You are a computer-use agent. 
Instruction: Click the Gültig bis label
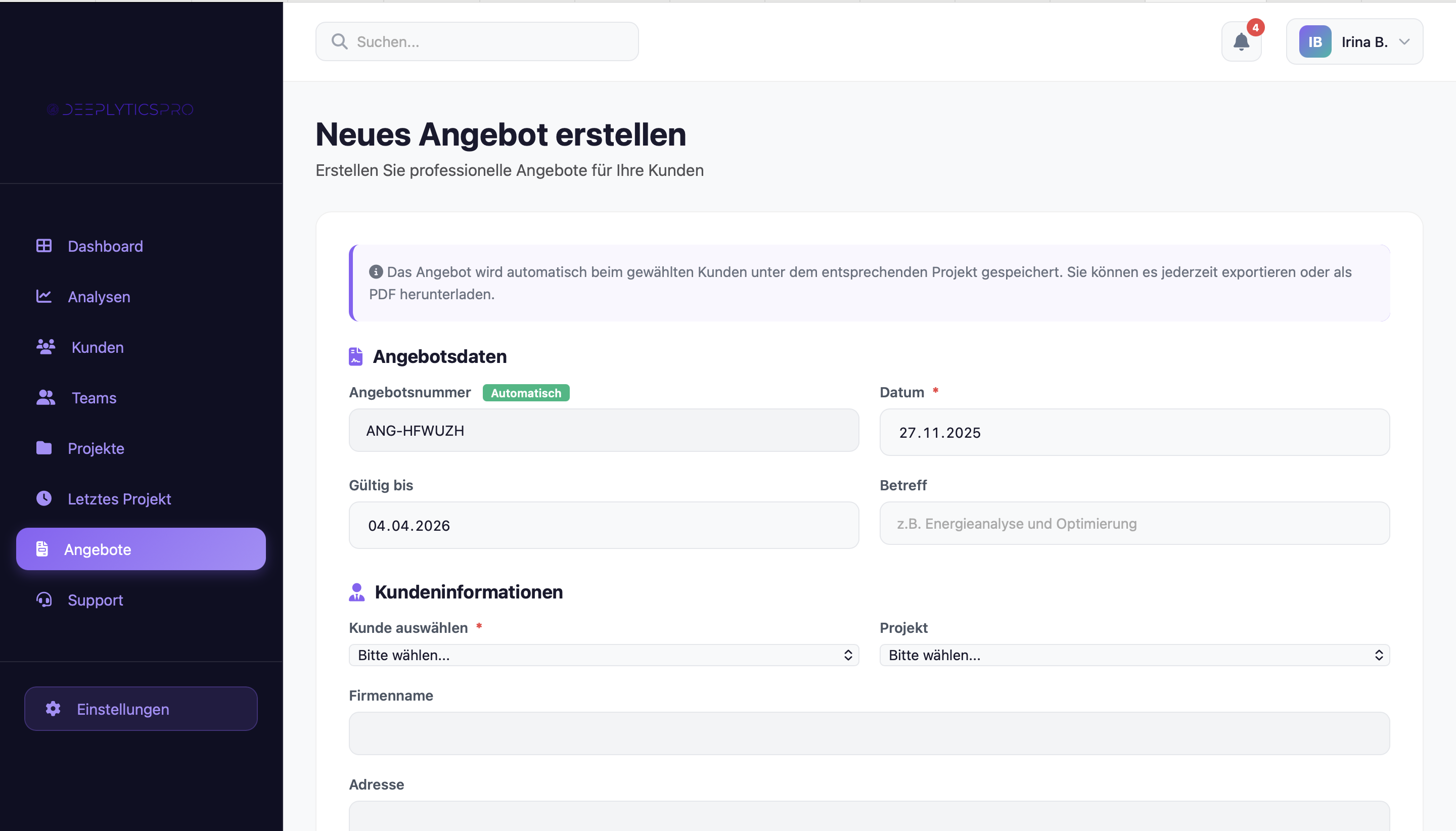click(381, 485)
